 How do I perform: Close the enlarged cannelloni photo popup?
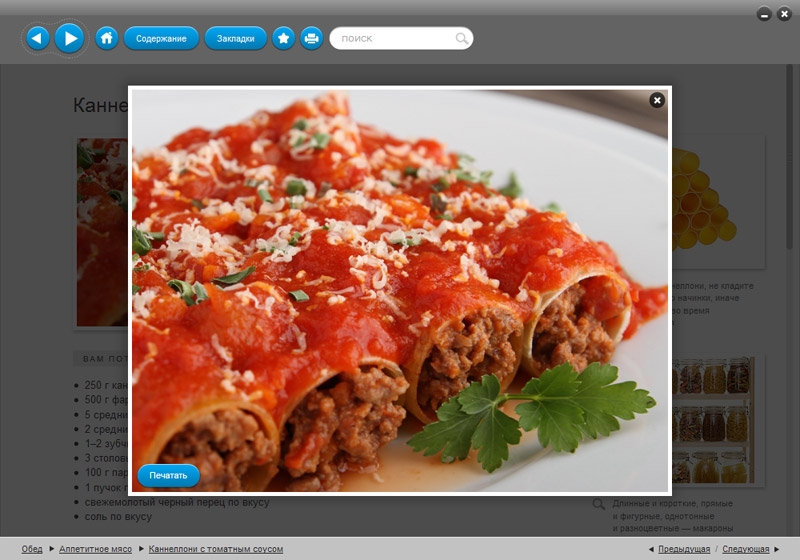(657, 100)
